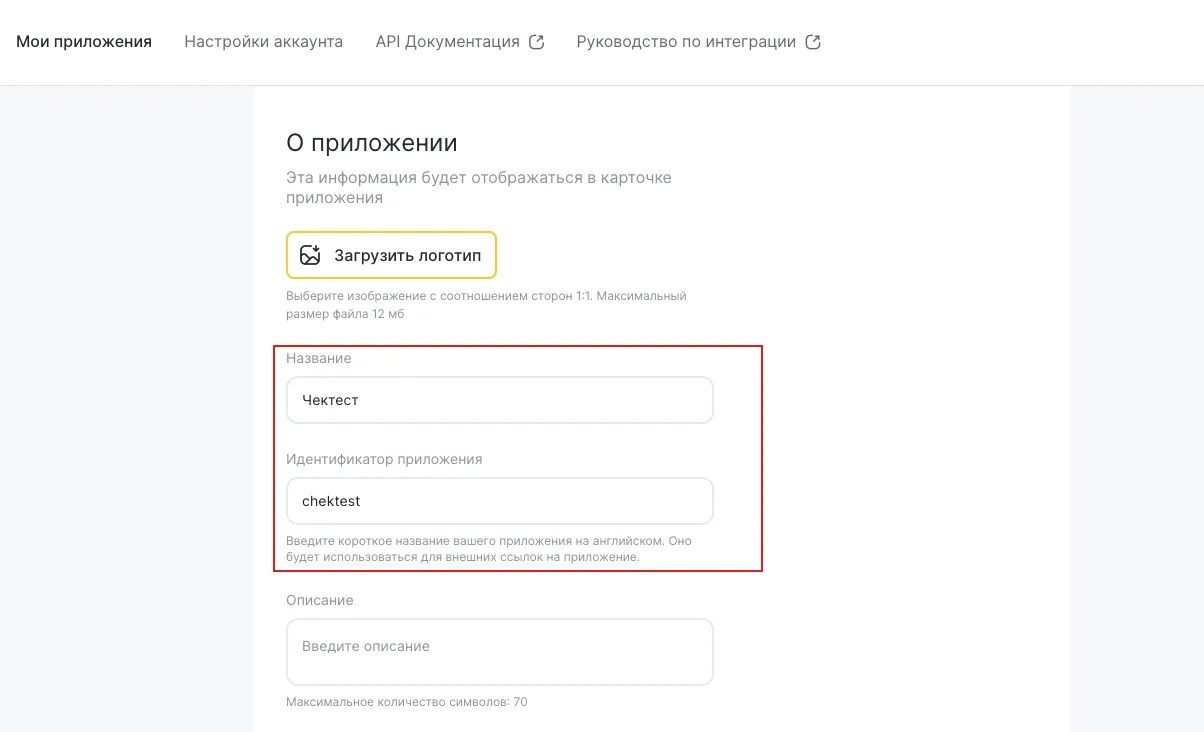Click external-link icon beside Руководство по интеграции
This screenshot has width=1204, height=732.
pyautogui.click(x=813, y=42)
